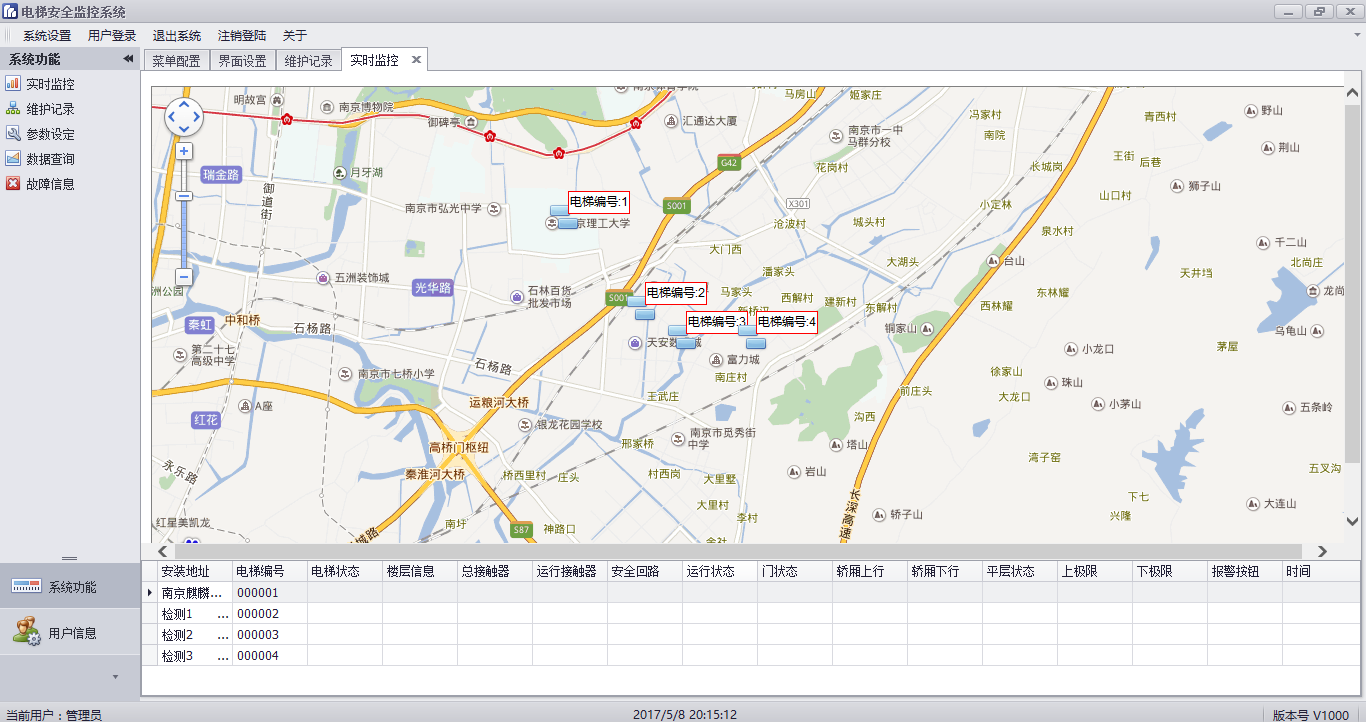The height and width of the screenshot is (722, 1366).
Task: Switch to the 菜单配置 tab
Action: pos(176,61)
